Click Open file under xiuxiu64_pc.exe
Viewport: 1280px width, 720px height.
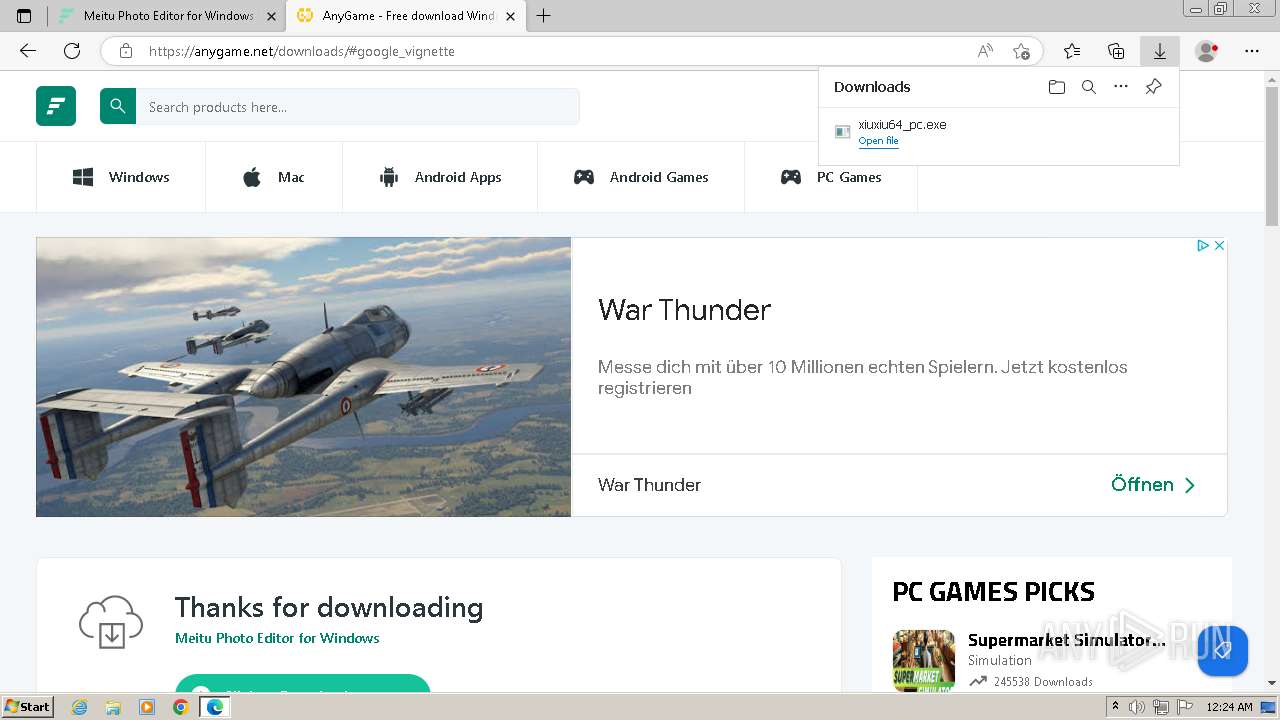[x=878, y=141]
